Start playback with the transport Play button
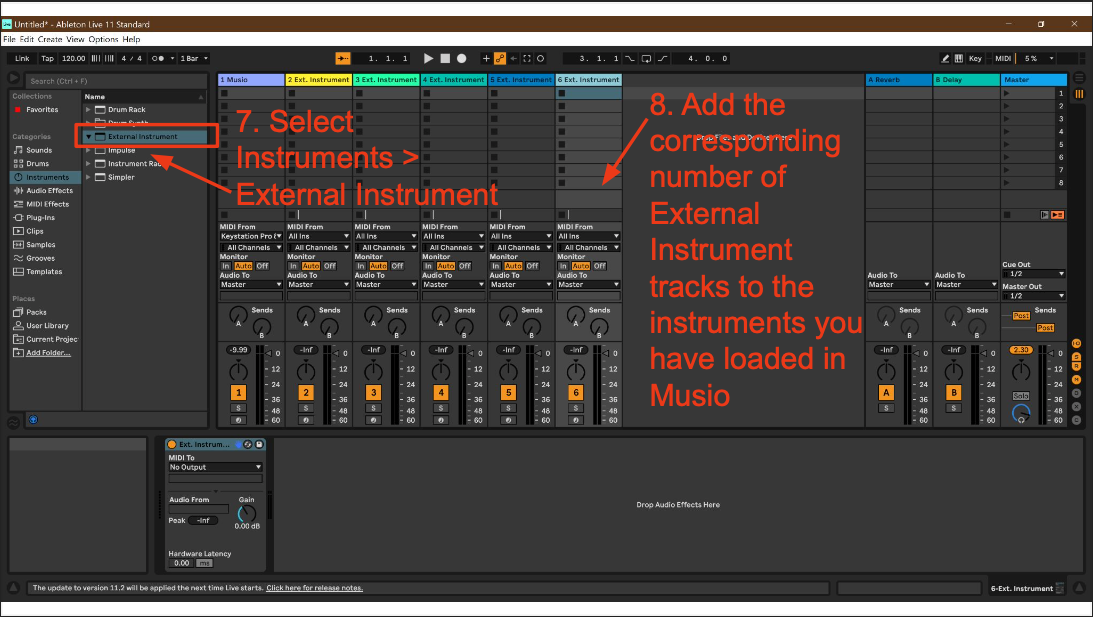The width and height of the screenshot is (1093, 617). pos(429,59)
